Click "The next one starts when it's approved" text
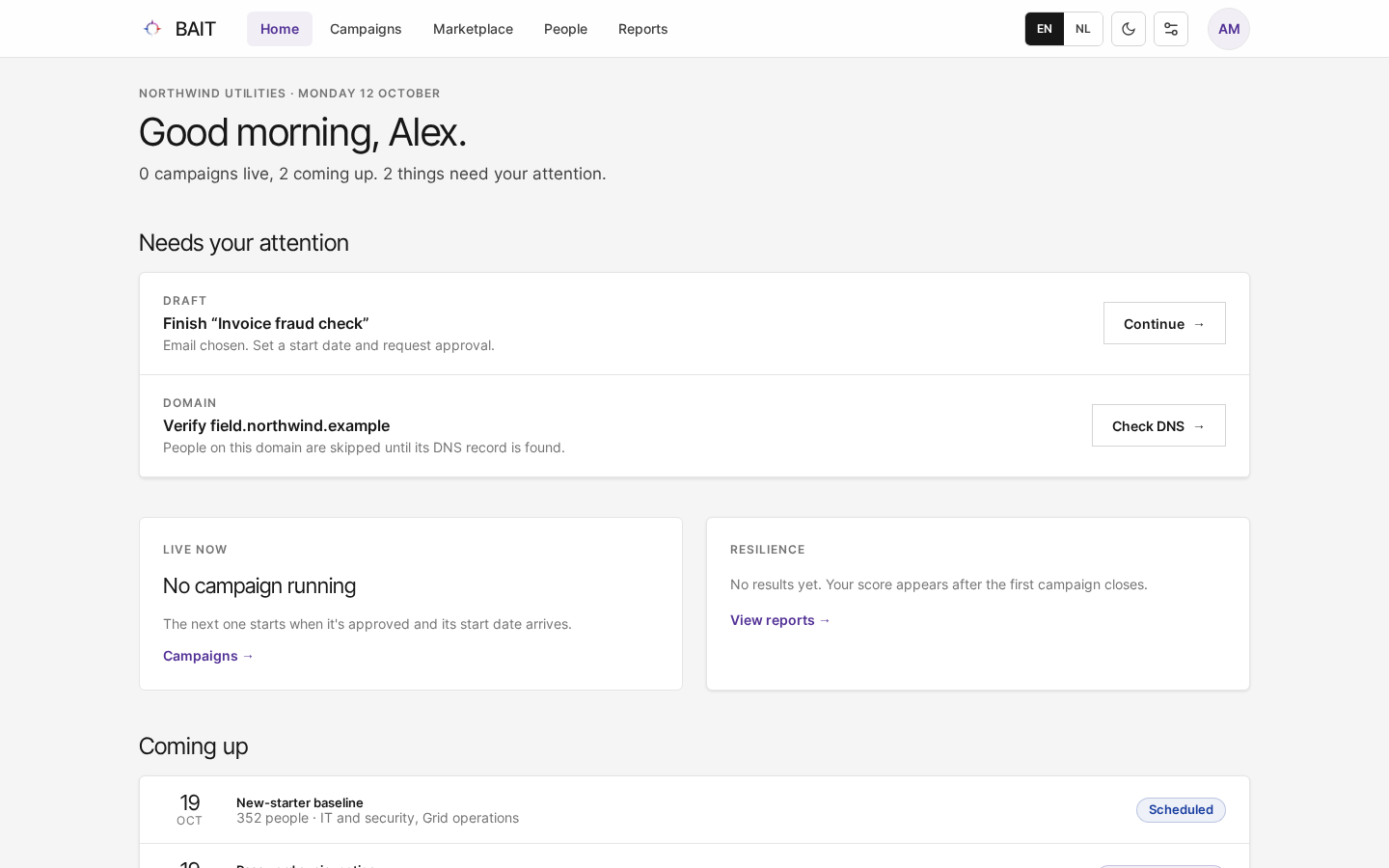 (368, 624)
